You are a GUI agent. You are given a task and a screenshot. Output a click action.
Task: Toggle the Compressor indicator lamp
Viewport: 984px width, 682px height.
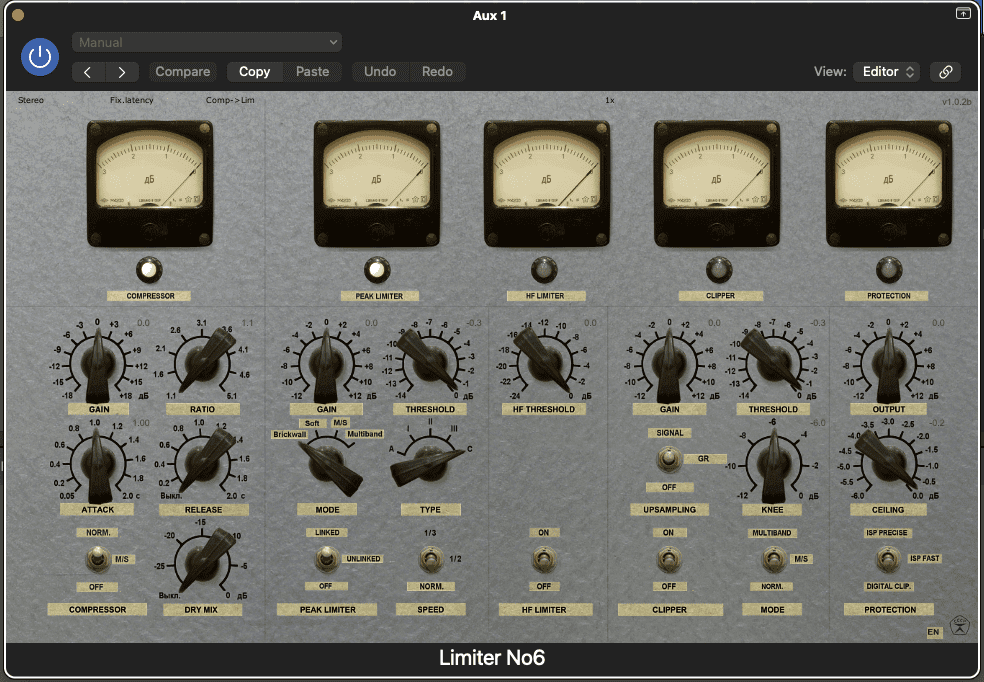click(x=149, y=270)
